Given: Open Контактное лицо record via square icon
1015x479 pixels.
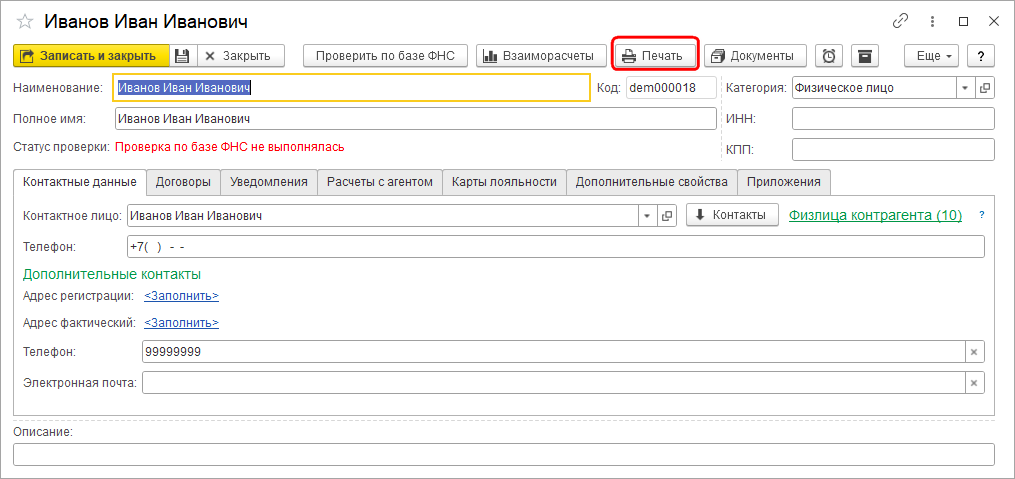Looking at the screenshot, I should (x=667, y=216).
